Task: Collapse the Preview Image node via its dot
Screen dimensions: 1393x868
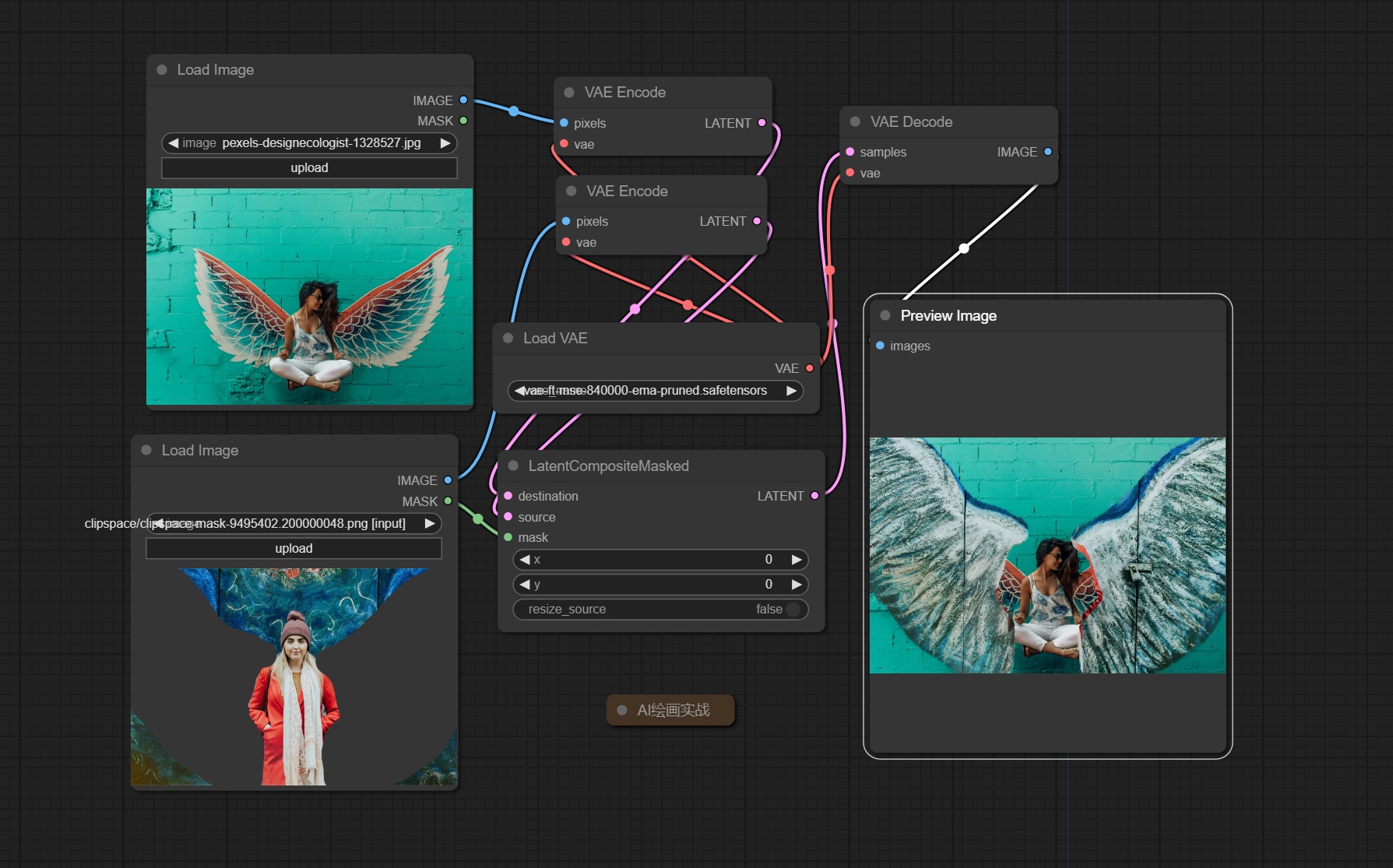Action: tap(885, 316)
